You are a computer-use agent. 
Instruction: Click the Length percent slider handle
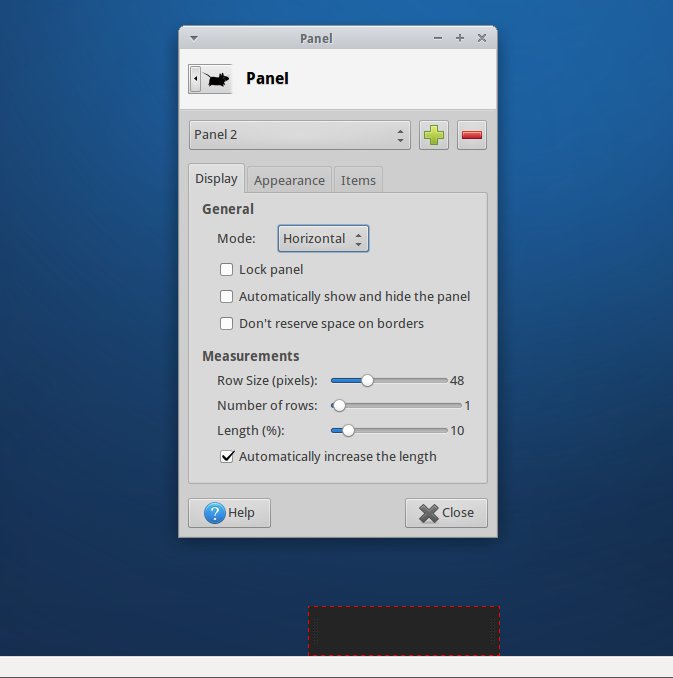point(348,431)
